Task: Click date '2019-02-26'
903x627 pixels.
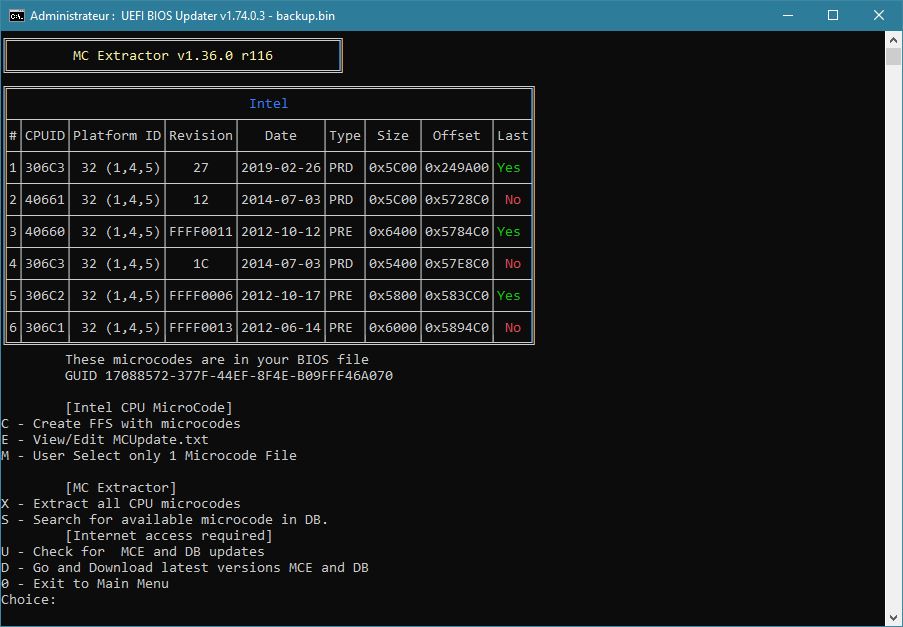Action: pos(280,168)
